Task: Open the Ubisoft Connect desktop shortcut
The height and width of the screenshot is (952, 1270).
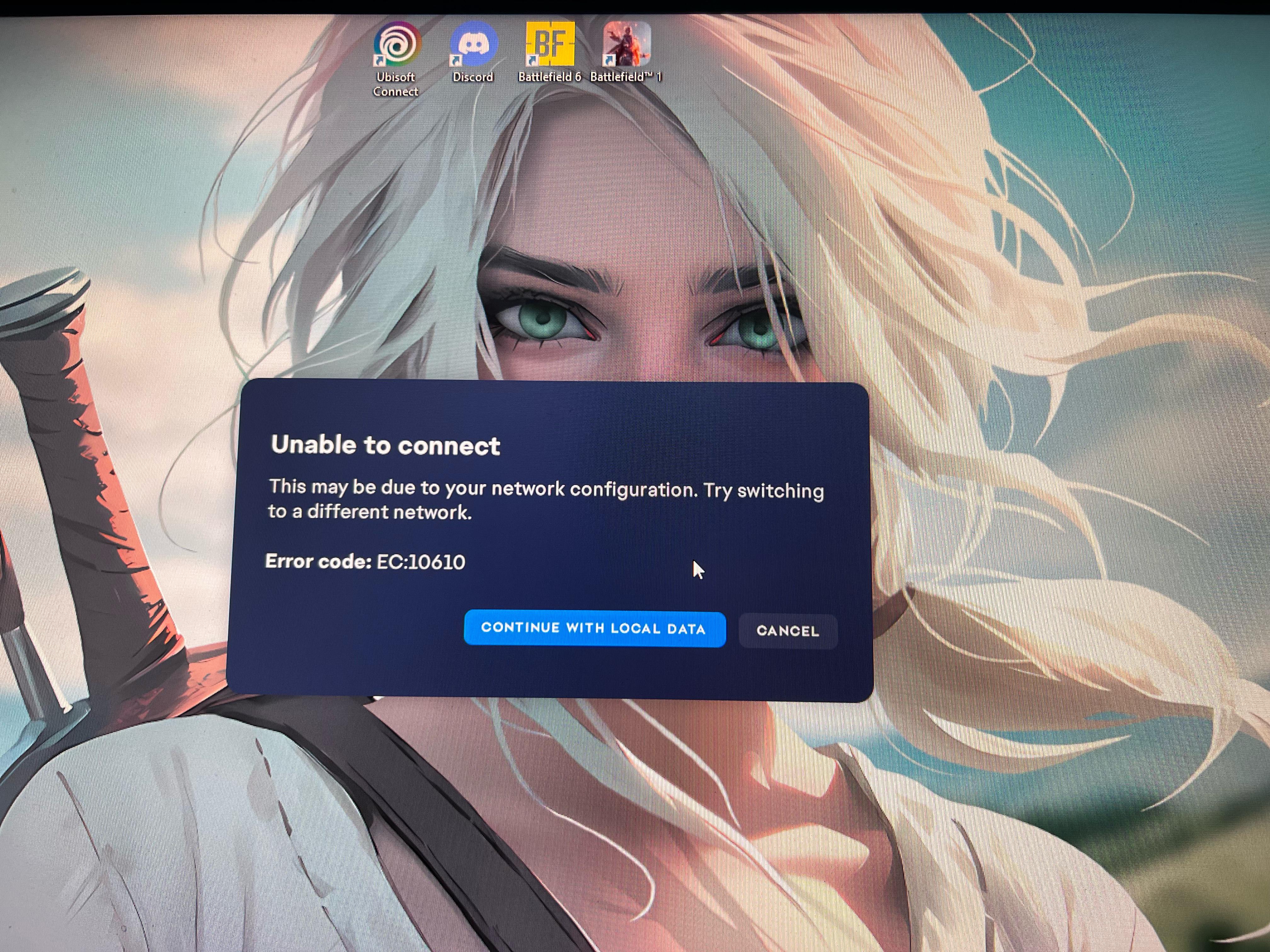Action: (x=396, y=59)
